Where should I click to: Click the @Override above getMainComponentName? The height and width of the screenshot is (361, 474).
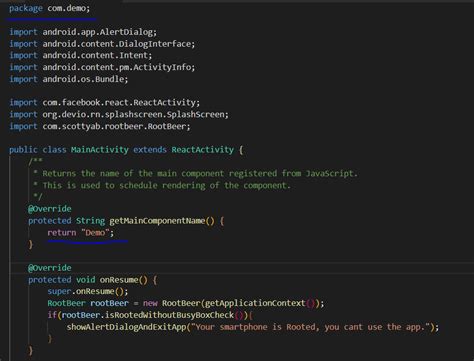click(50, 209)
